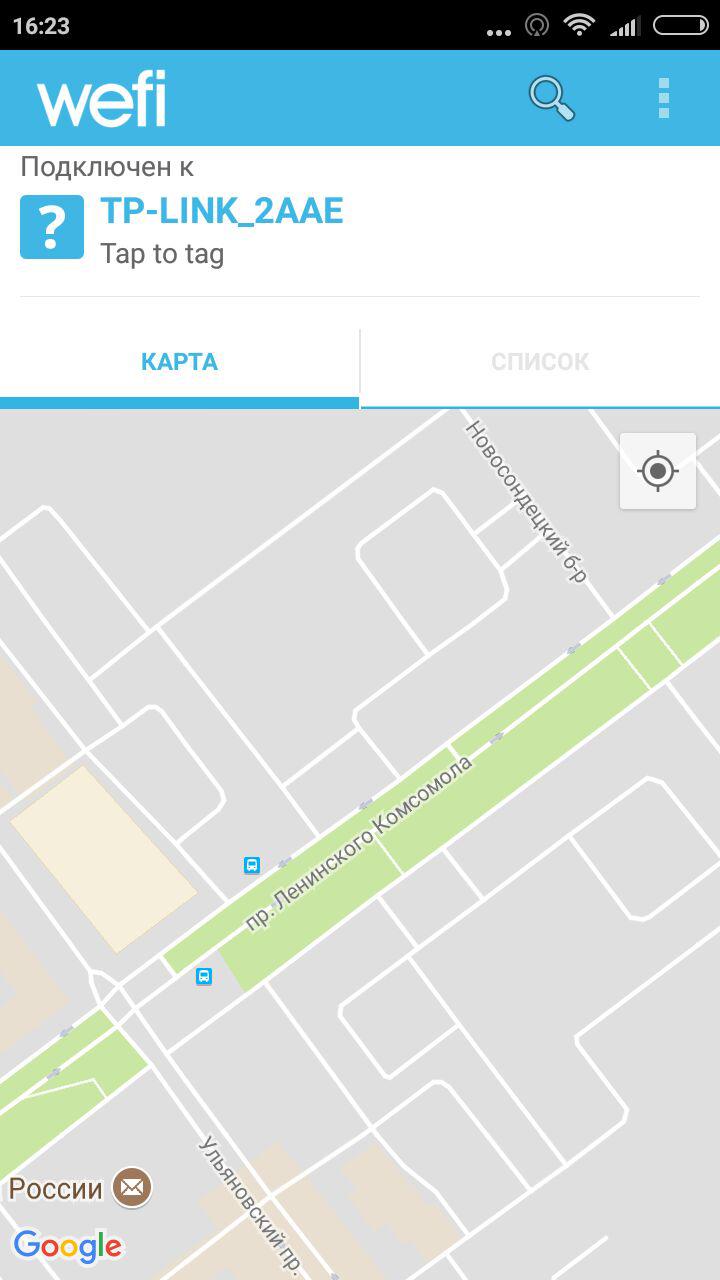
Task: Select the lower bus stop marker
Action: tap(204, 976)
